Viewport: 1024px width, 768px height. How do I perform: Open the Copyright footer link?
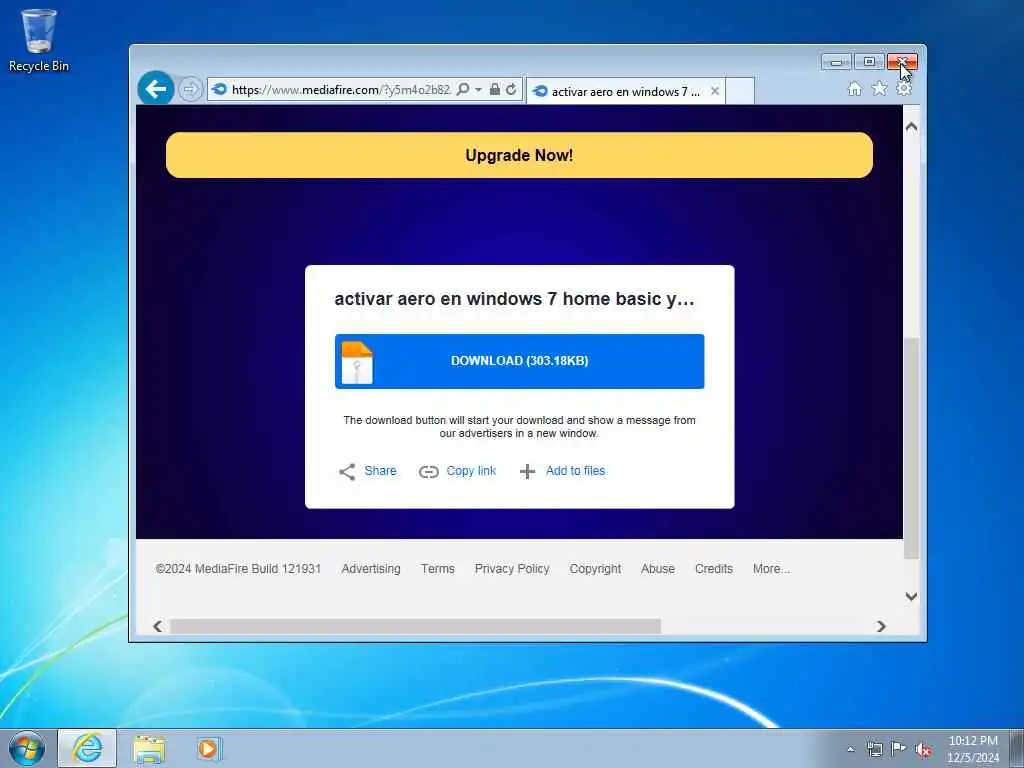tap(595, 569)
